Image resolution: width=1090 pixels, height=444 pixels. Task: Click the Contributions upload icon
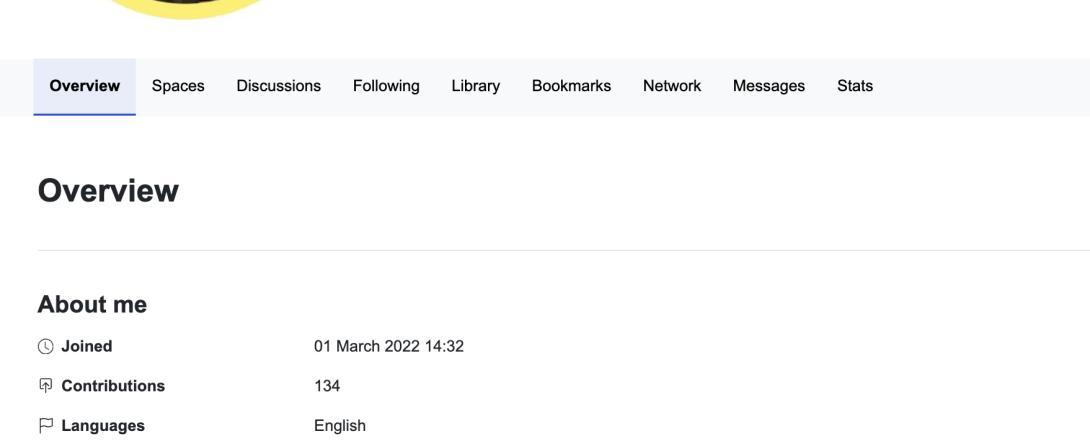[46, 386]
